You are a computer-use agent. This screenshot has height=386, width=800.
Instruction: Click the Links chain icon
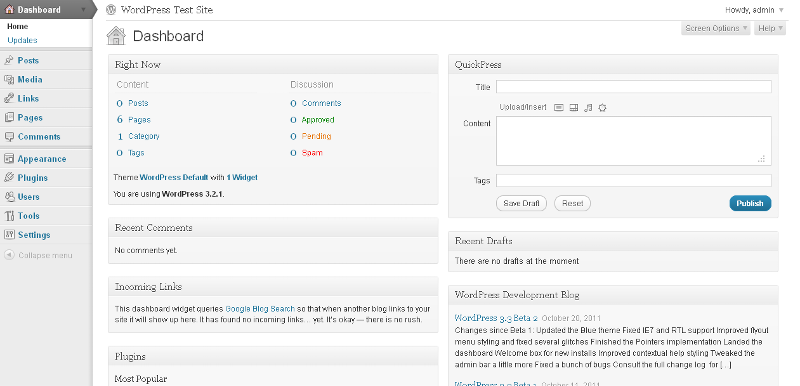click(9, 98)
